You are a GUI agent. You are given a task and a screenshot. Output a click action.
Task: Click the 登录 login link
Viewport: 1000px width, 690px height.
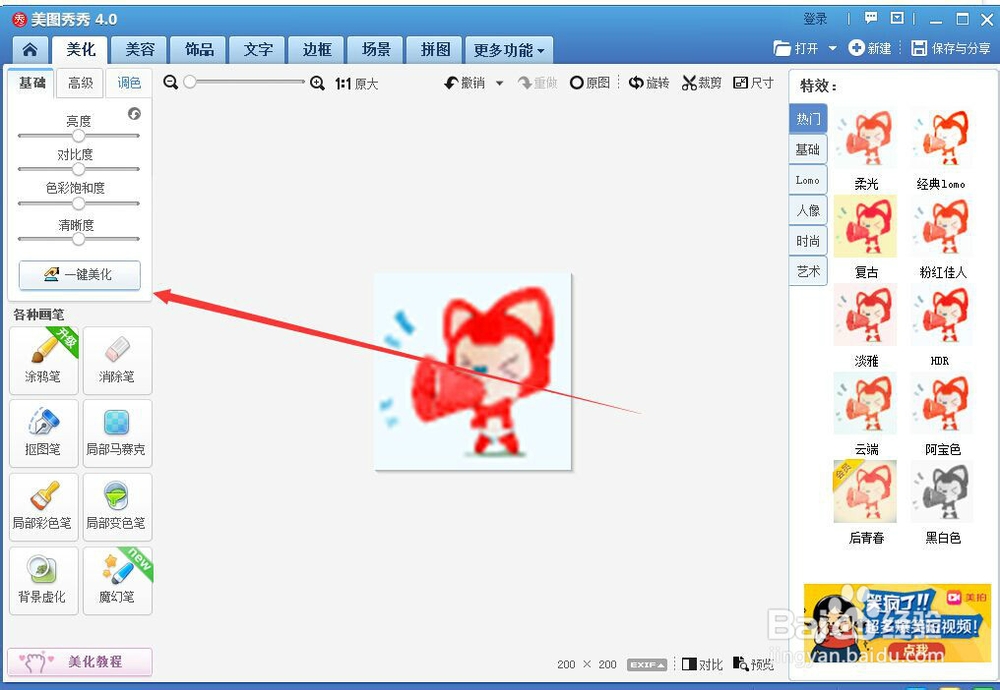click(814, 19)
